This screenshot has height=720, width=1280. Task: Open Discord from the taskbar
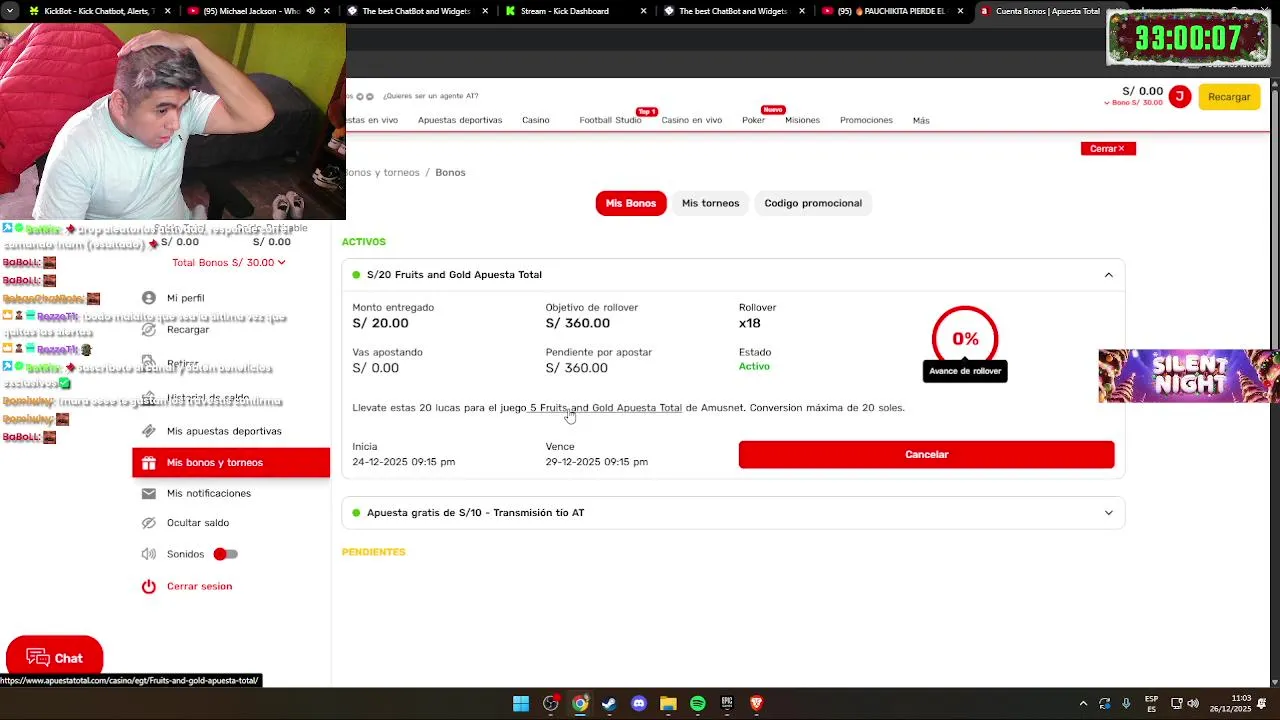click(639, 704)
